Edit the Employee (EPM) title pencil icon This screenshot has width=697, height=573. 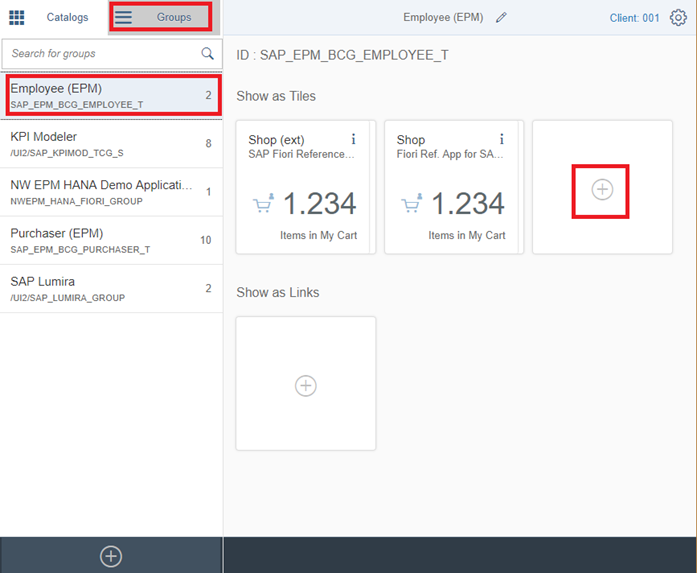(501, 17)
